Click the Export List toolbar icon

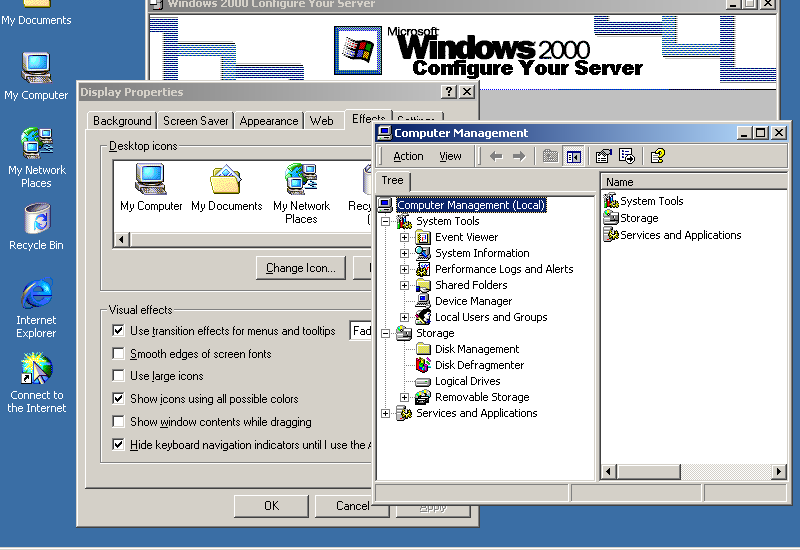coord(627,156)
